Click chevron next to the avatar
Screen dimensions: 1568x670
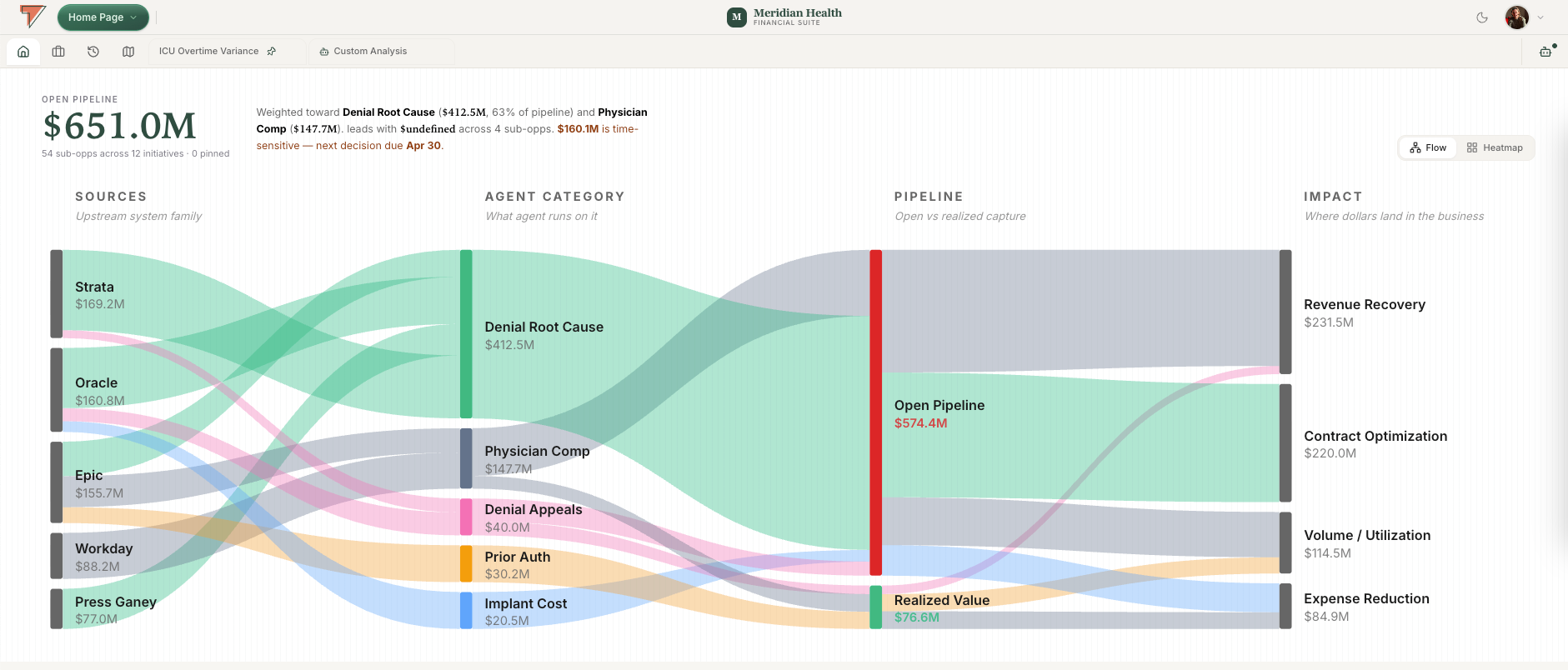[1540, 17]
